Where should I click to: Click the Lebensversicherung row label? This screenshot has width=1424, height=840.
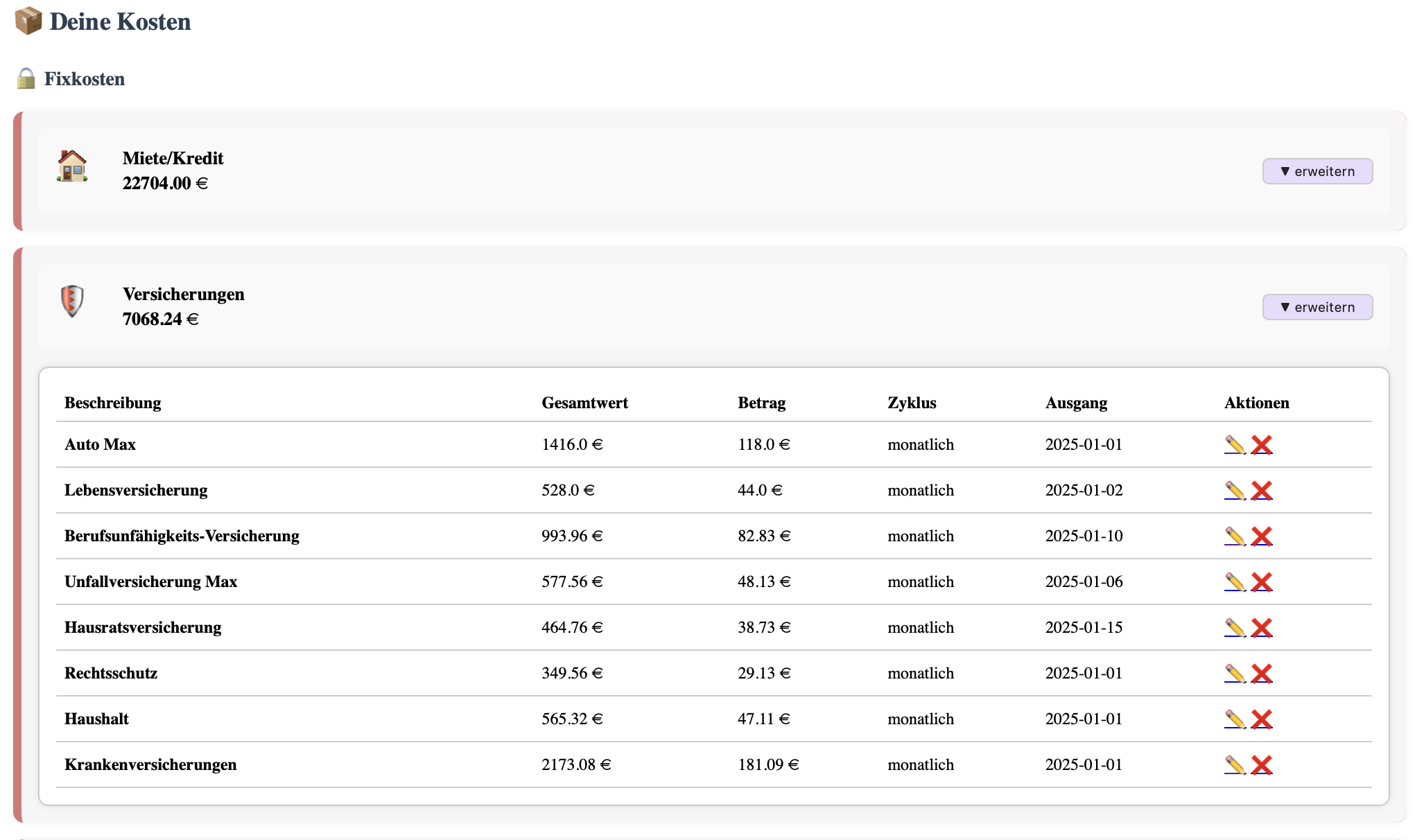tap(136, 490)
